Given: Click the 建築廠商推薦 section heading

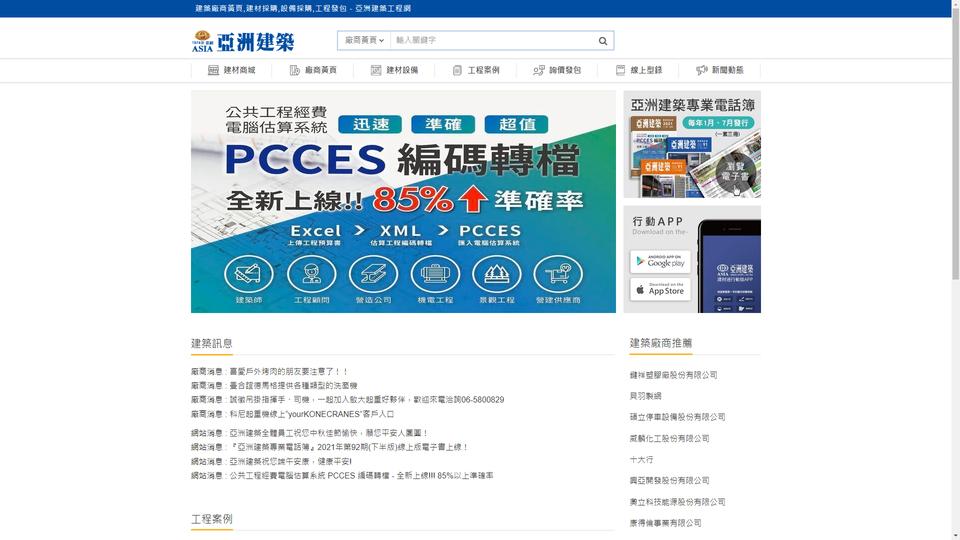Looking at the screenshot, I should (661, 343).
